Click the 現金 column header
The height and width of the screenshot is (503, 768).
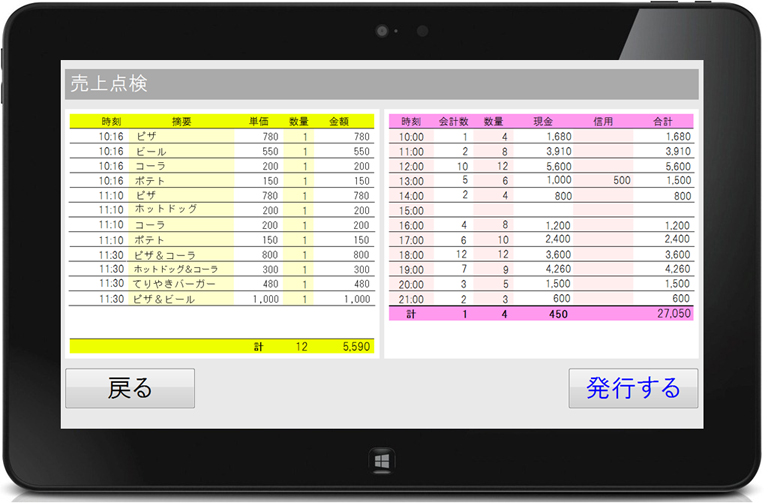(543, 121)
